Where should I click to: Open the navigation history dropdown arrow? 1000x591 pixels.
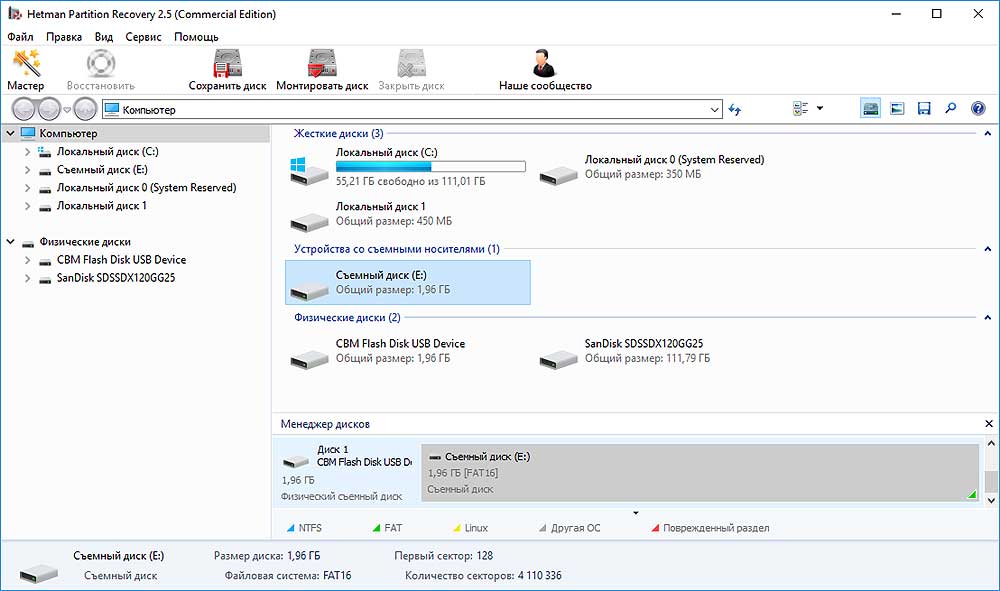tap(67, 110)
